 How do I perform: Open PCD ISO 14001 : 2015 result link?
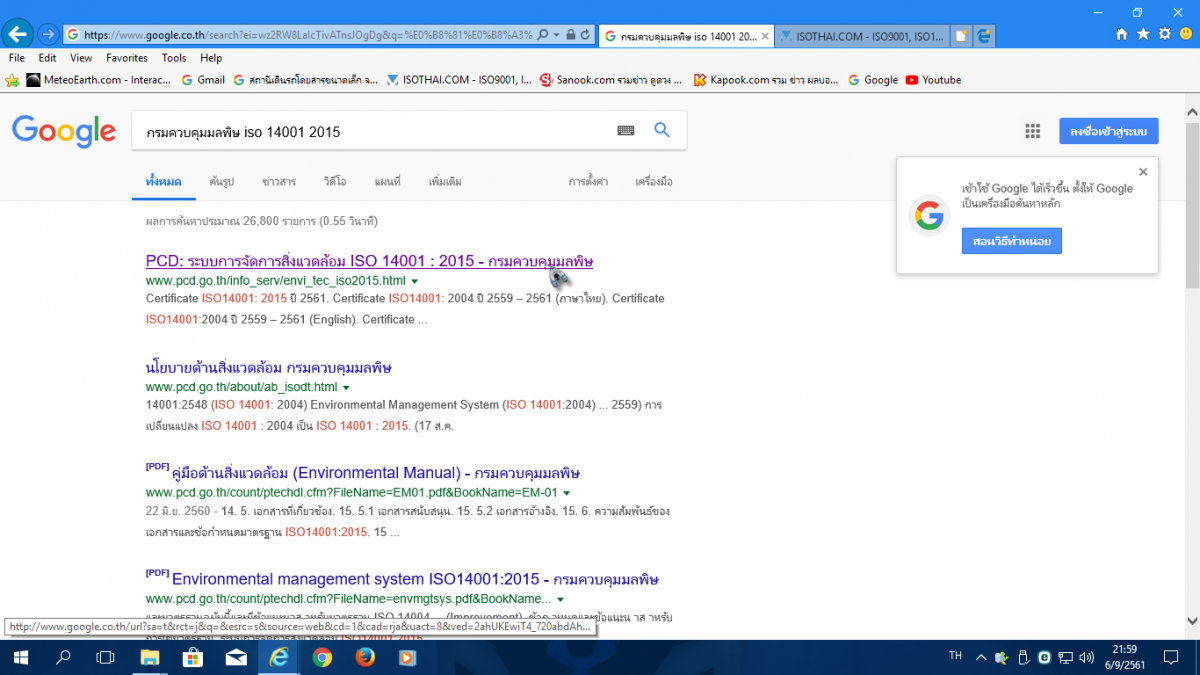click(369, 261)
